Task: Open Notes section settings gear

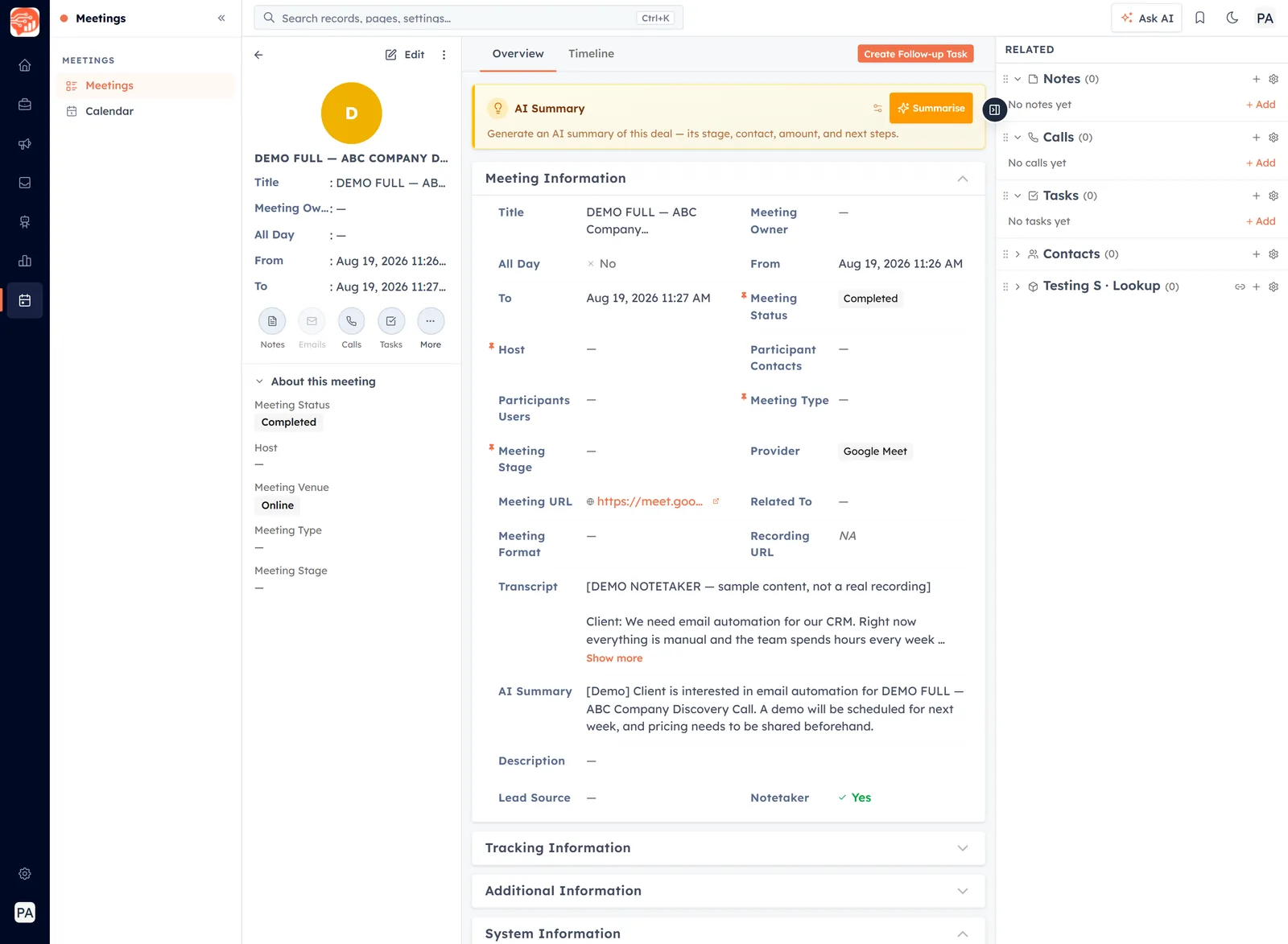Action: pos(1274,79)
